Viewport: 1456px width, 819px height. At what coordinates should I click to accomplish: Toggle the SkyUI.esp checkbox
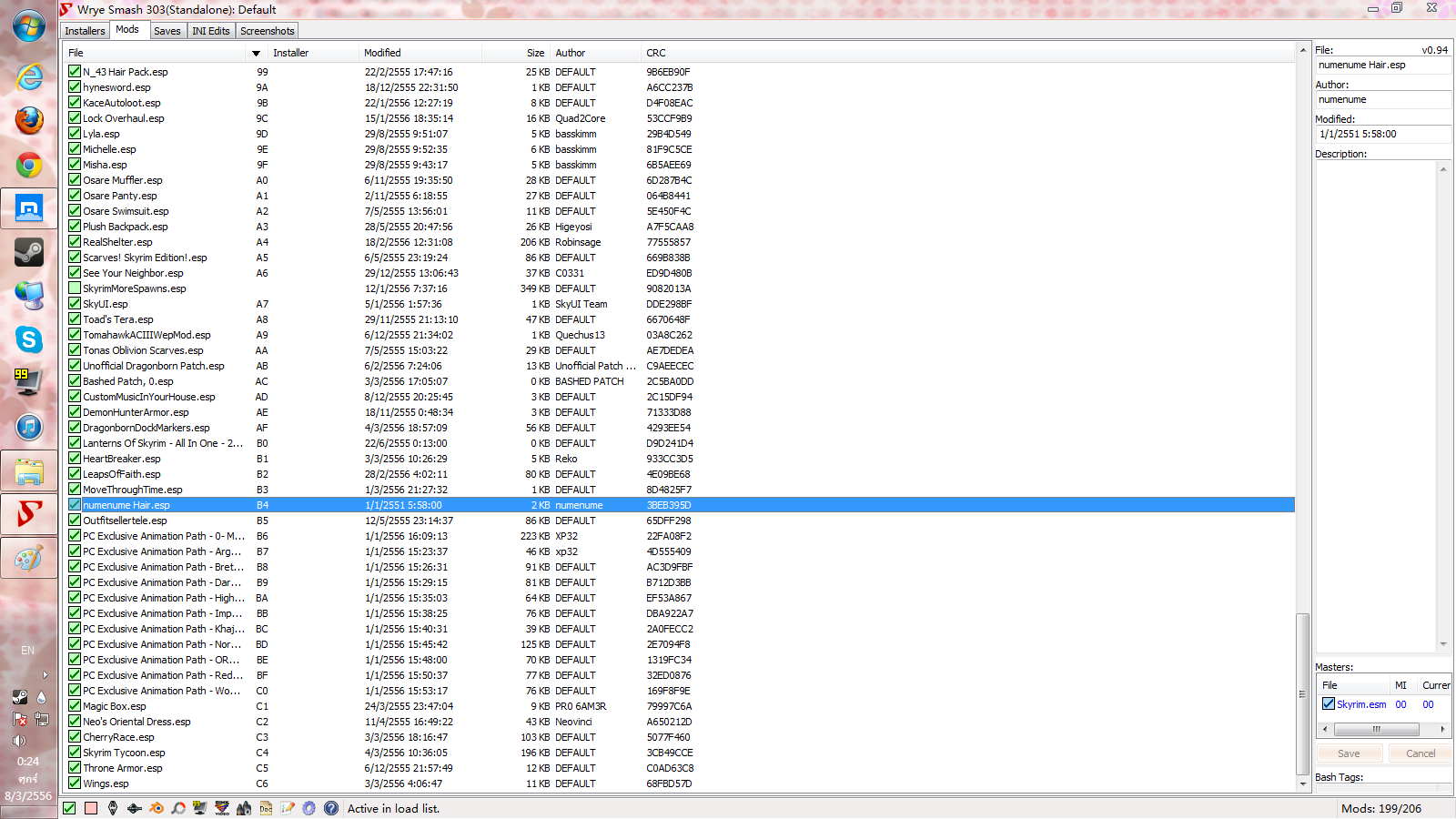pyautogui.click(x=75, y=303)
